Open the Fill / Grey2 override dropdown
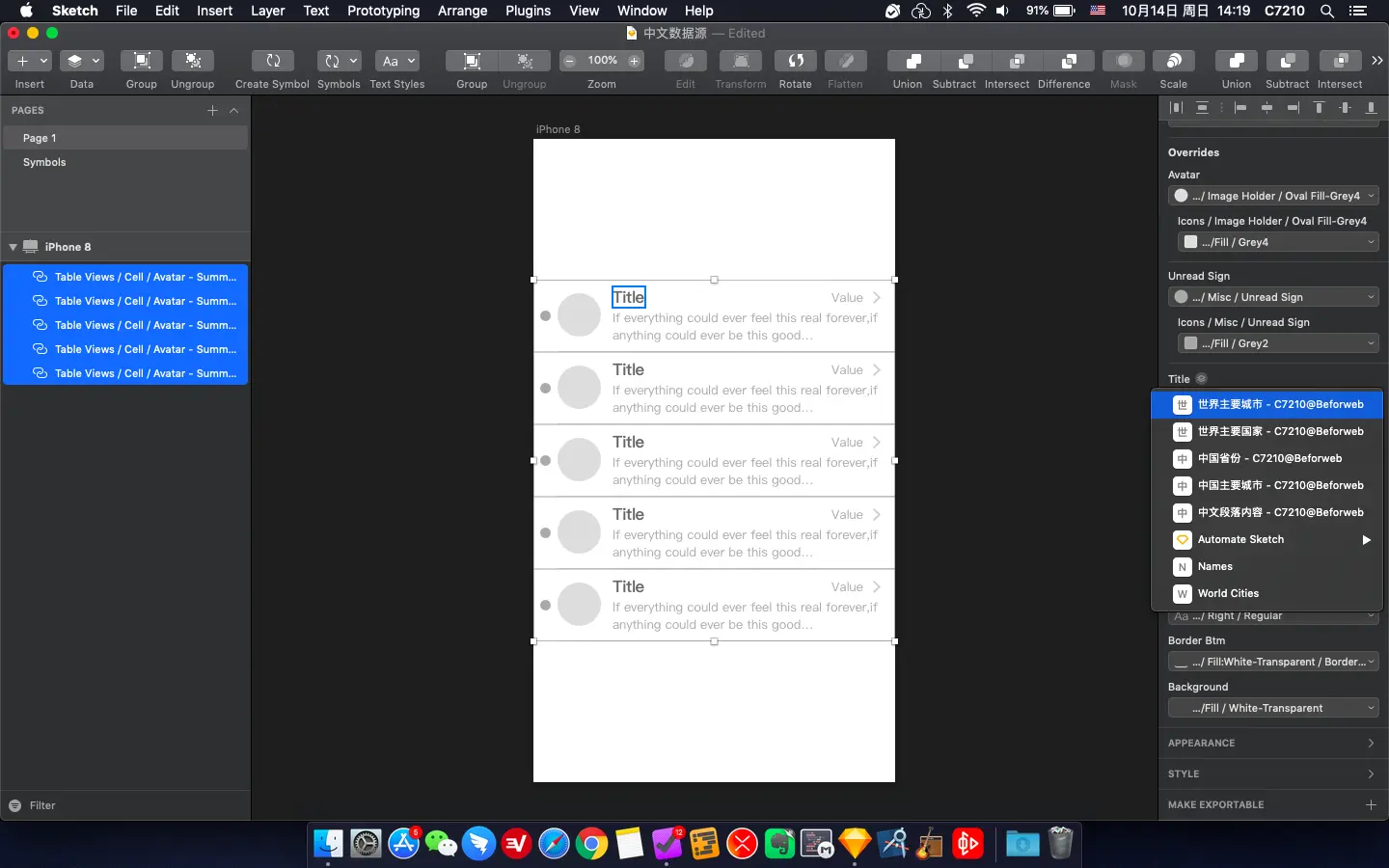1389x868 pixels. pos(1278,343)
